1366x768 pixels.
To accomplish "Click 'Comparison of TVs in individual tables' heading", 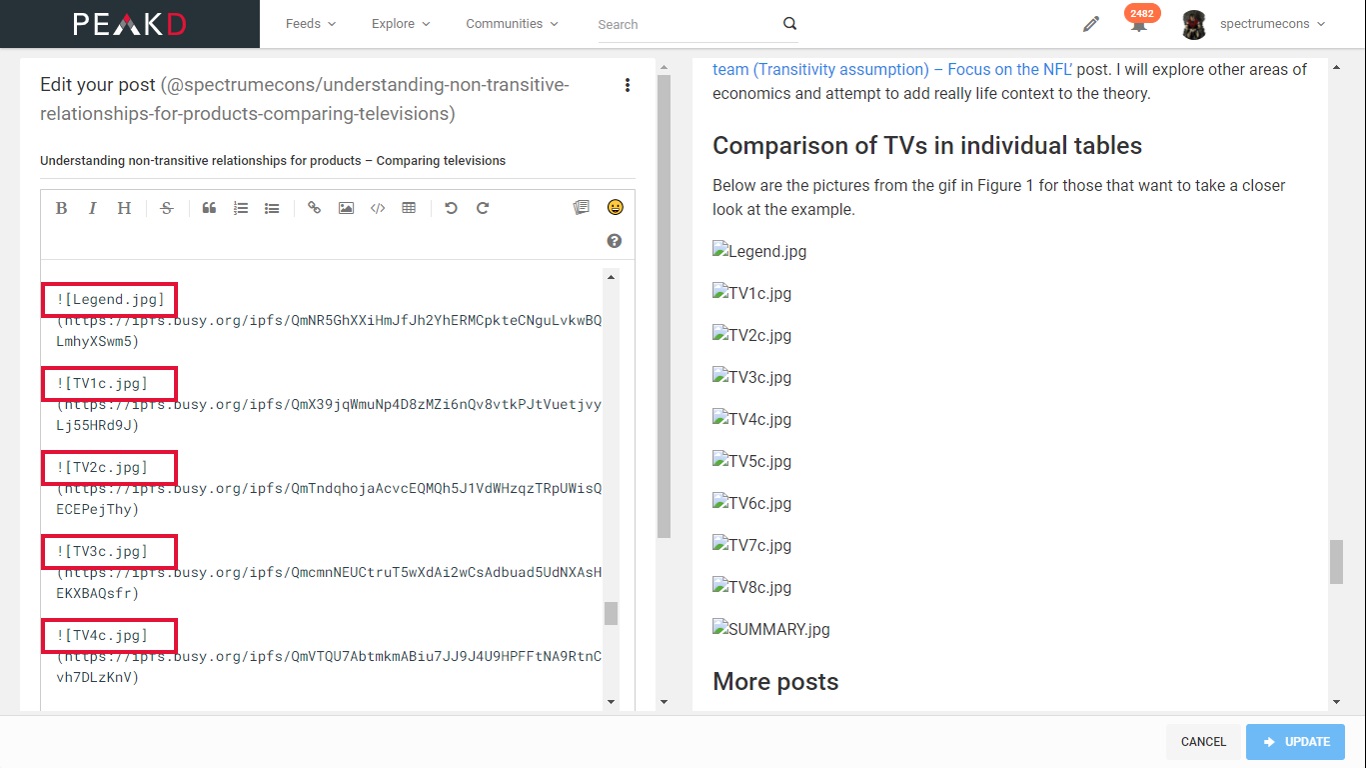I will click(927, 146).
